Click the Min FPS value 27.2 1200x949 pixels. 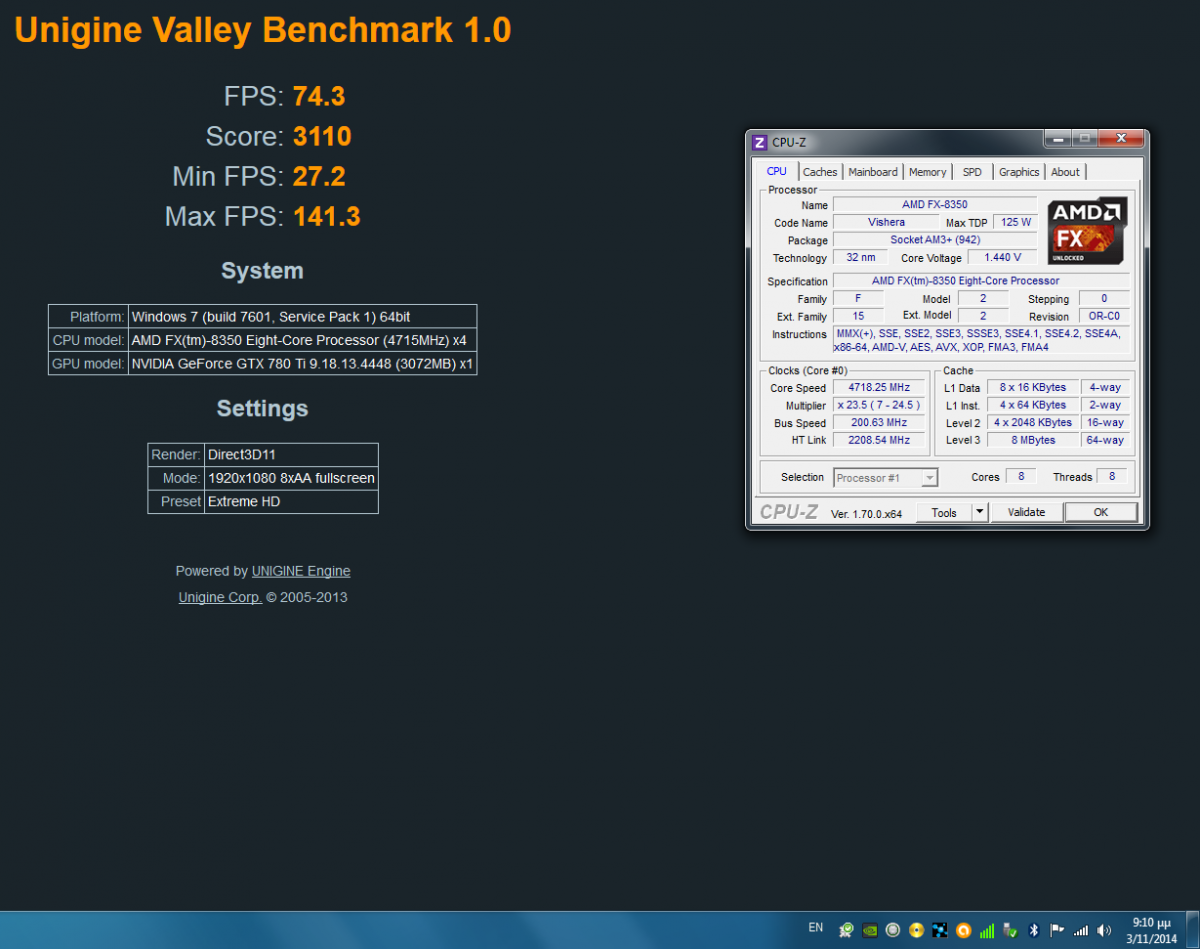point(319,177)
